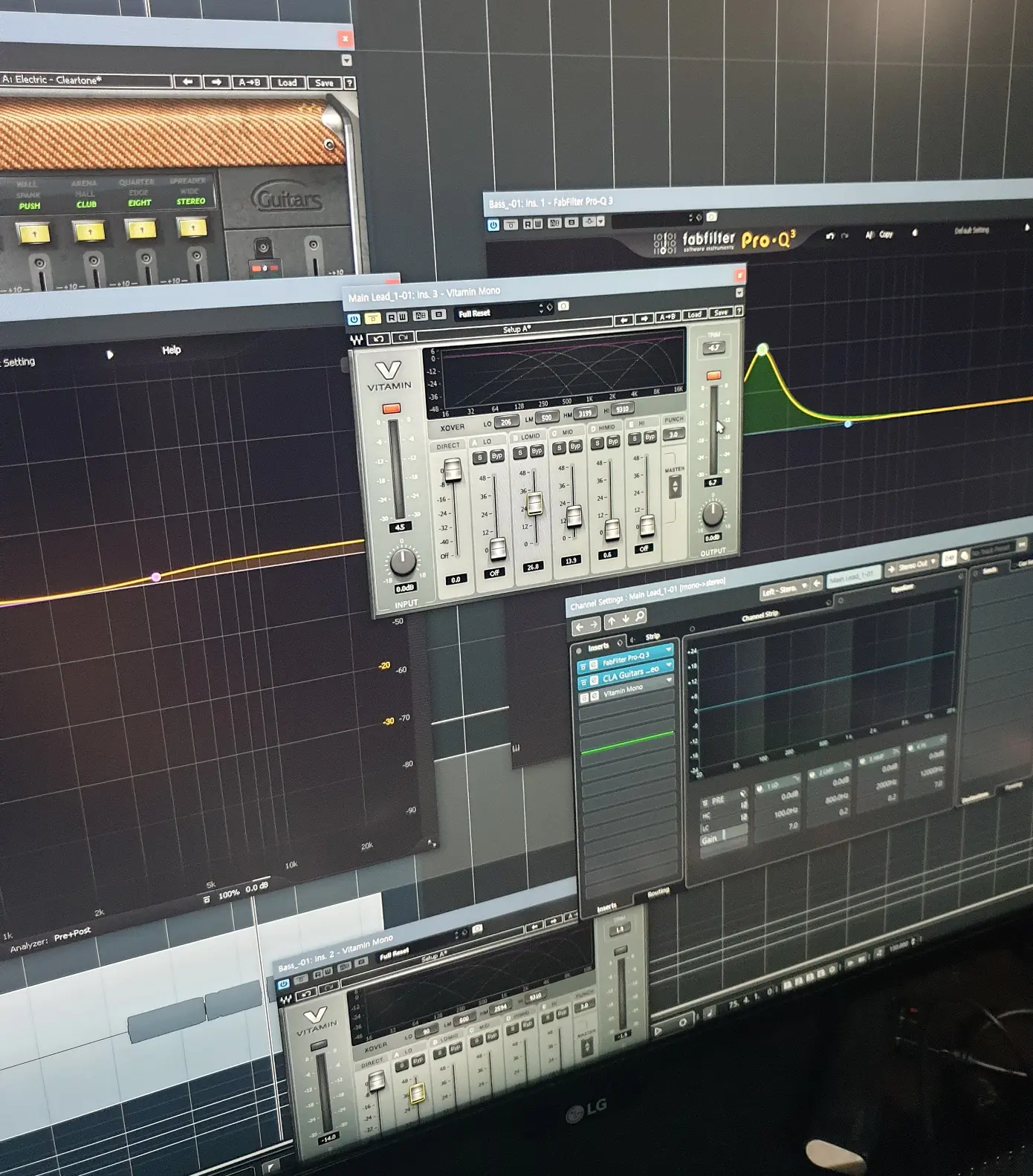Screen dimensions: 1033x1176
Task: Bypass the MID band in Vitamin Mono
Action: coord(575,446)
